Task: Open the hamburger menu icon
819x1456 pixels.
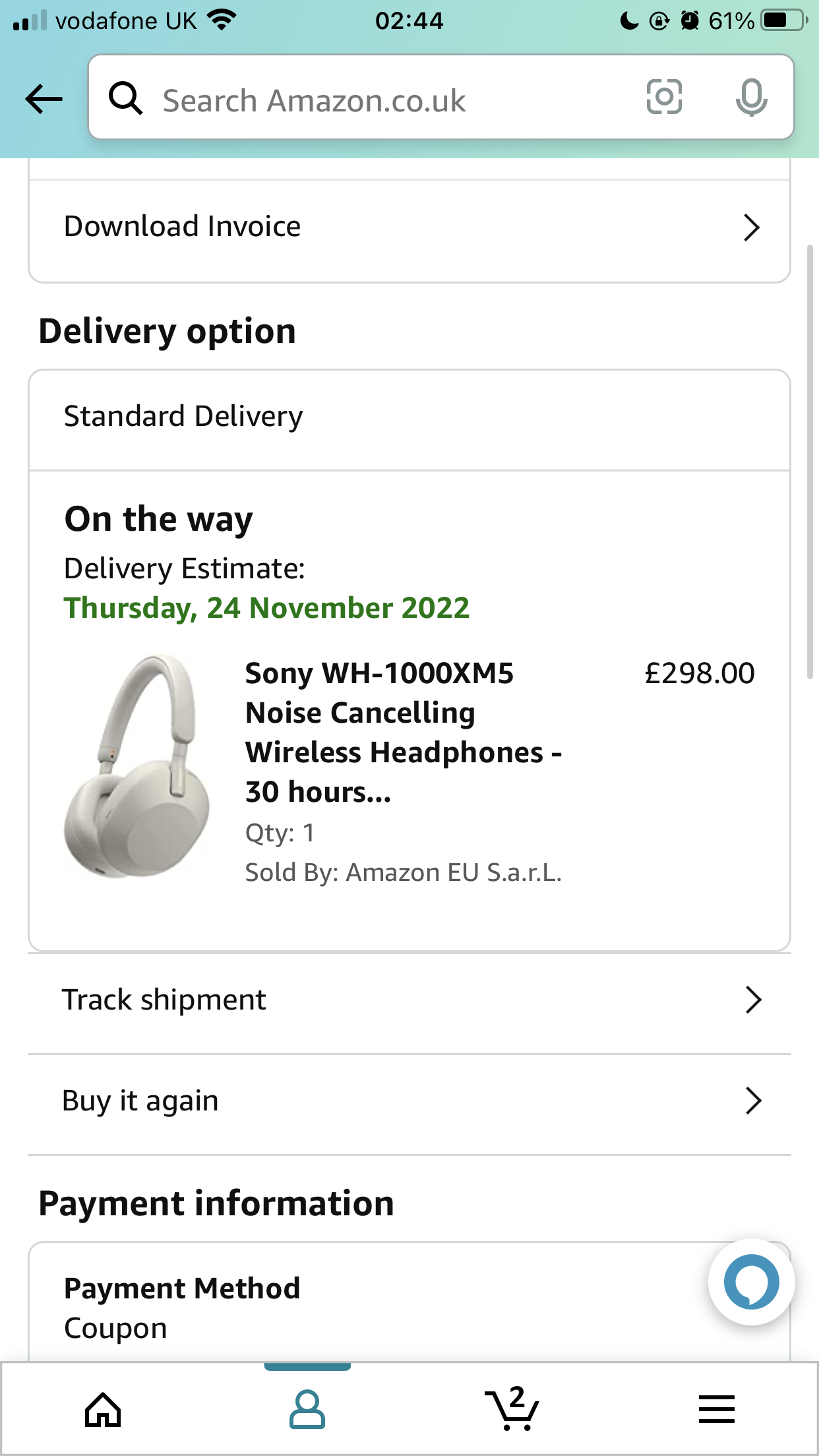Action: [716, 1409]
